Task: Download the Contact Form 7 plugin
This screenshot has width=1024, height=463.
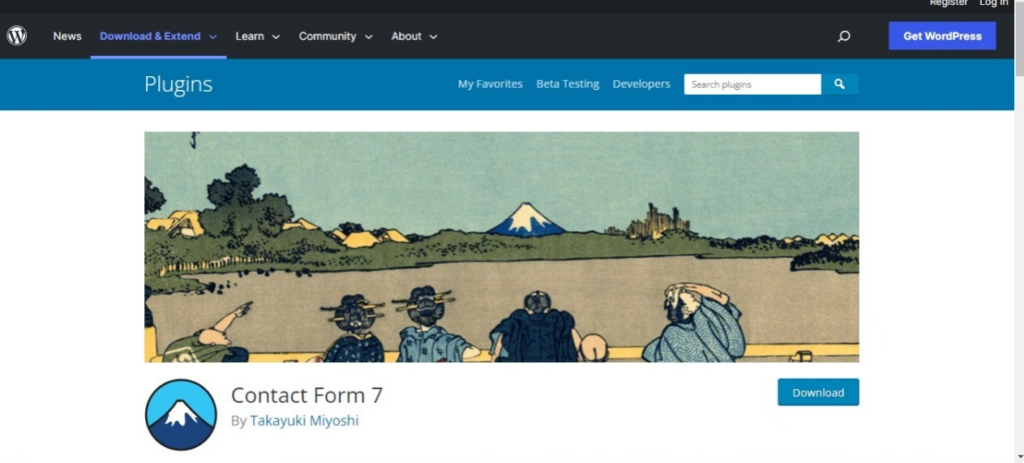Action: point(818,392)
